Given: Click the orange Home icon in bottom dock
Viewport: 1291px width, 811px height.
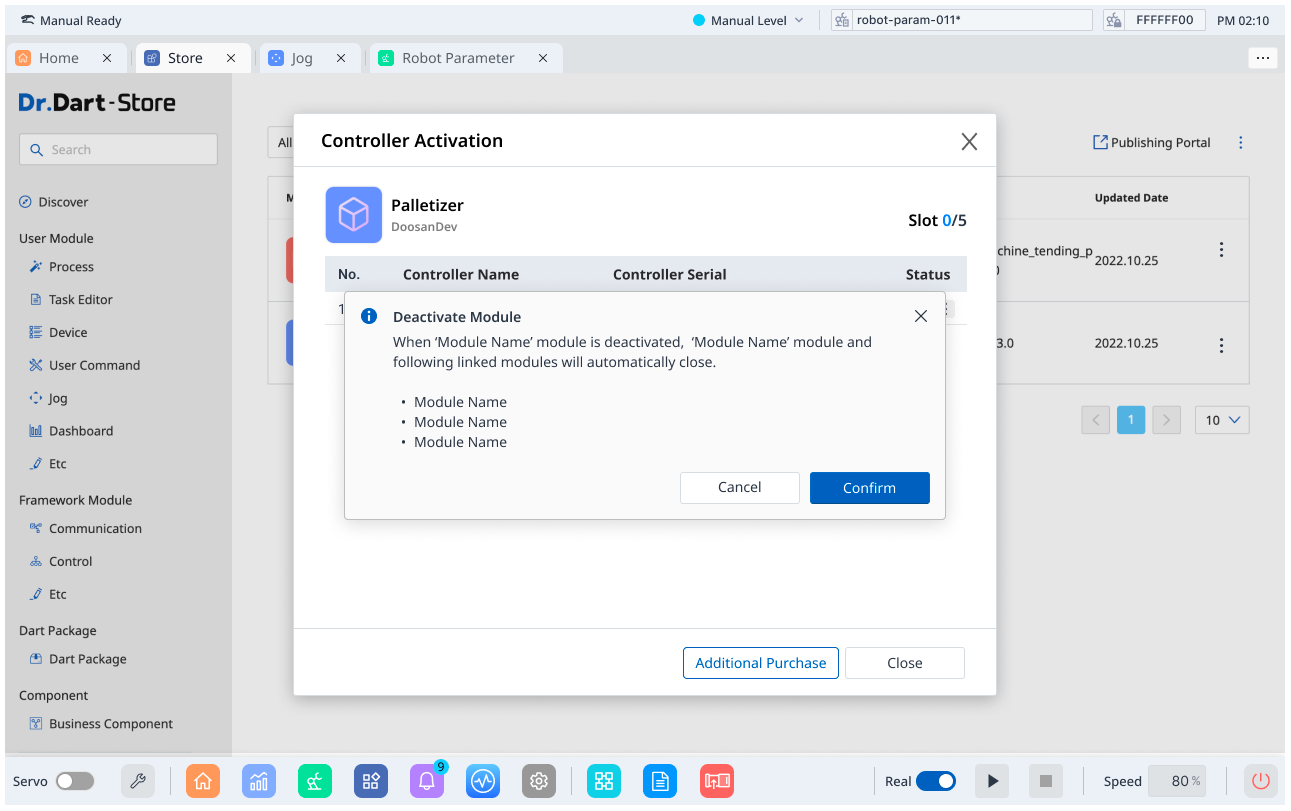Looking at the screenshot, I should (x=203, y=781).
